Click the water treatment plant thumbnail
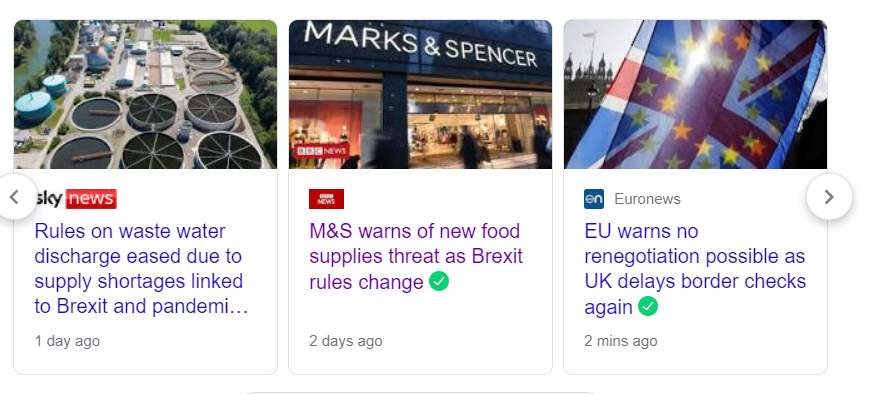The width and height of the screenshot is (872, 394). (145, 94)
